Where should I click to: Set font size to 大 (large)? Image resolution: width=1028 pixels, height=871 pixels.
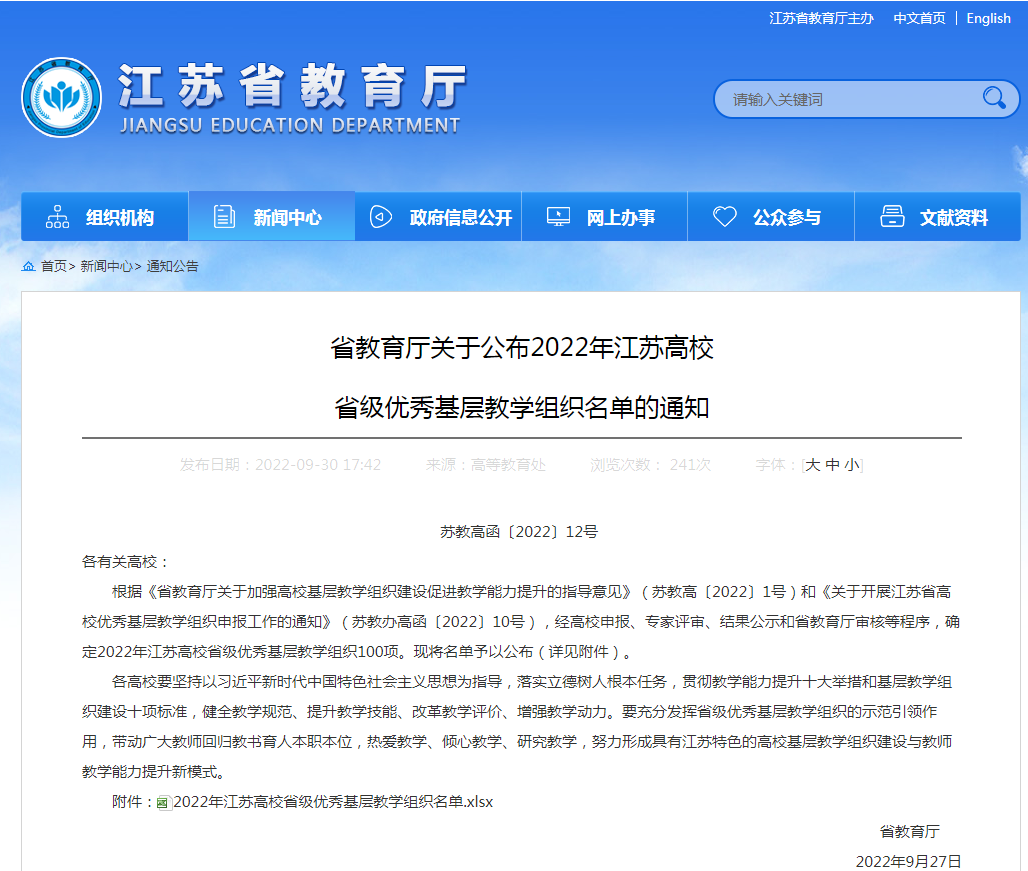pyautogui.click(x=813, y=465)
